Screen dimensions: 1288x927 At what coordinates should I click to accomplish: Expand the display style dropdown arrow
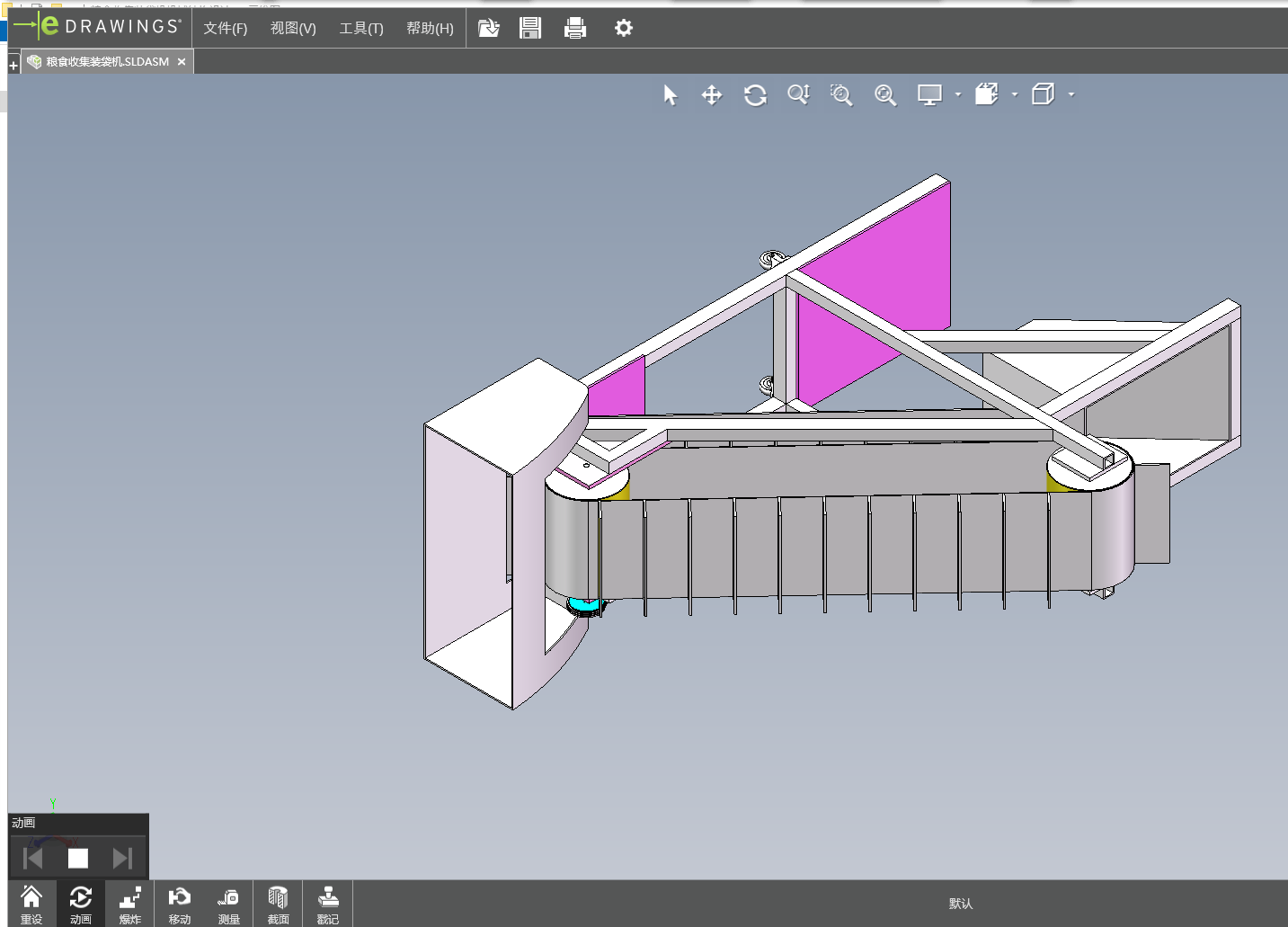pos(1015,94)
